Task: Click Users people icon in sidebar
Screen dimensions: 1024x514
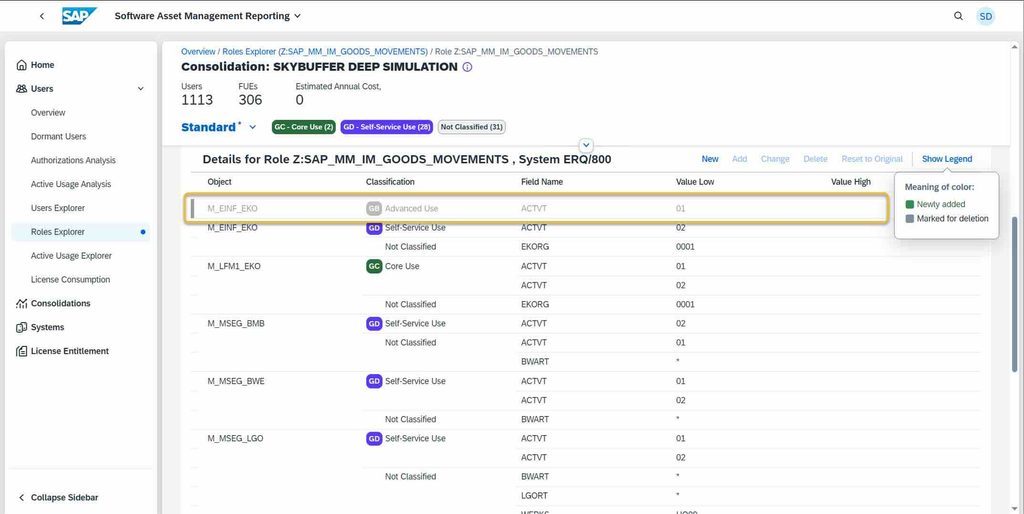Action: tap(22, 89)
